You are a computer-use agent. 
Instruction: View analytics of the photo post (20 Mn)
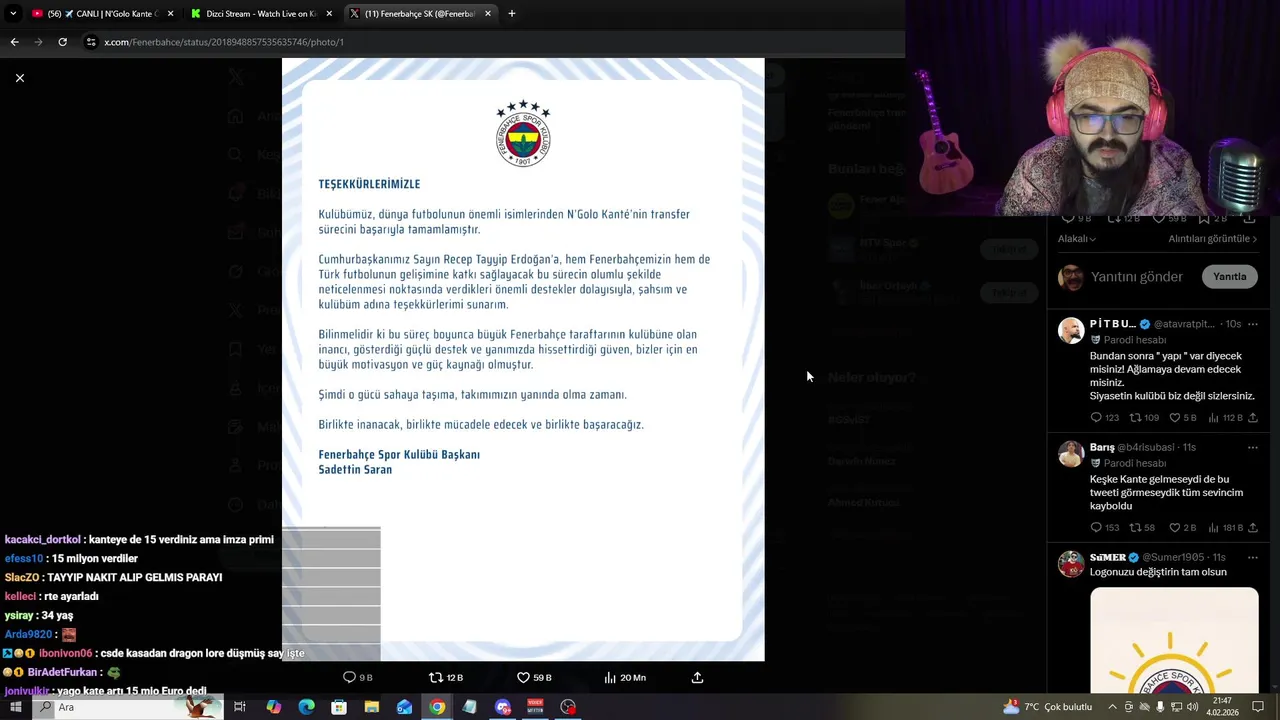tap(625, 678)
